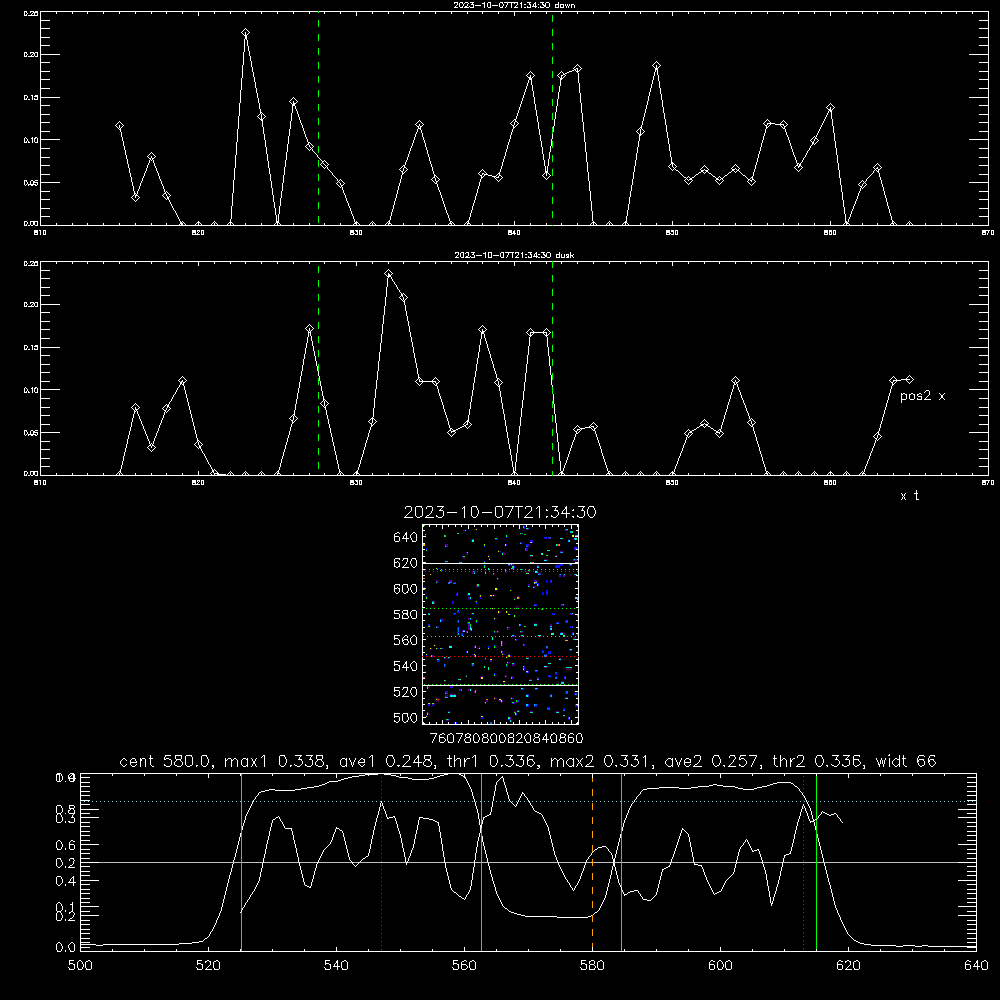Image resolution: width=1000 pixels, height=1000 pixels.
Task: Click the center image y-axis label 500
Action: [405, 718]
